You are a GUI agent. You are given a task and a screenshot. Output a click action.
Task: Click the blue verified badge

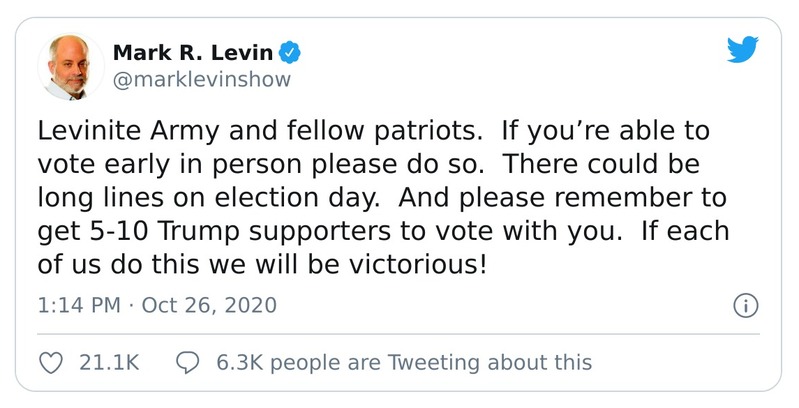290,52
